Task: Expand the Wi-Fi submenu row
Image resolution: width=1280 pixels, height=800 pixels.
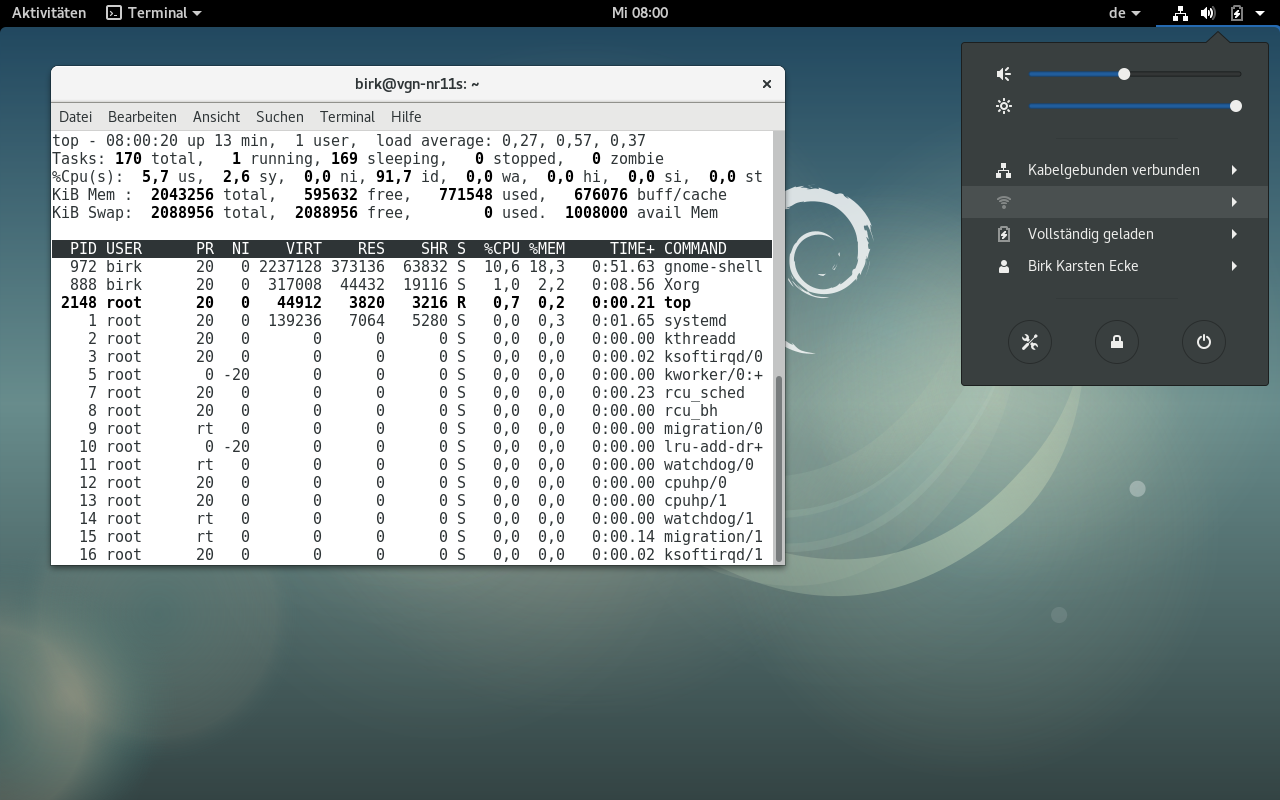Action: [1115, 202]
